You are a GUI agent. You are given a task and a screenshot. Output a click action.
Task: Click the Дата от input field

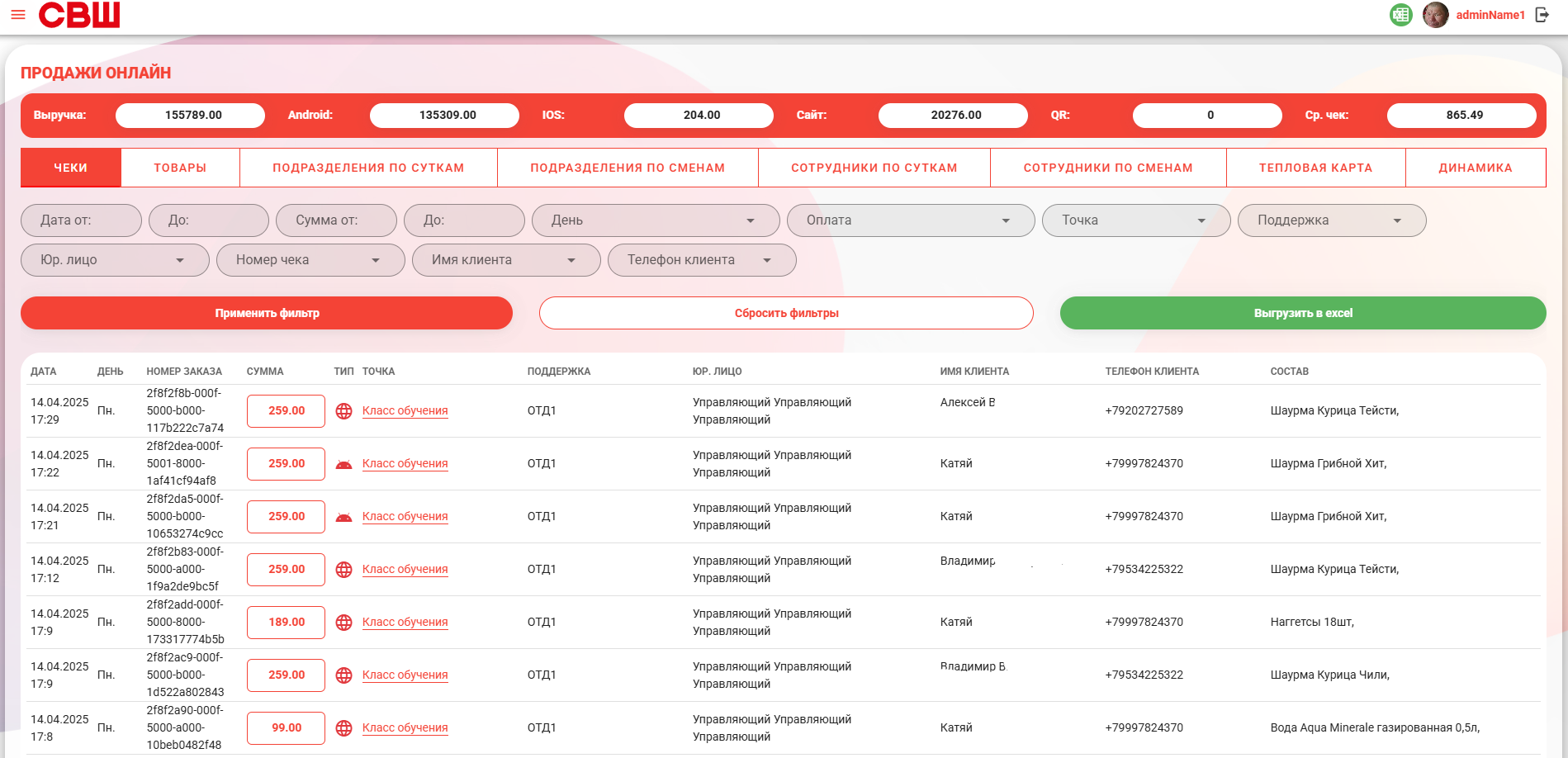coord(81,220)
